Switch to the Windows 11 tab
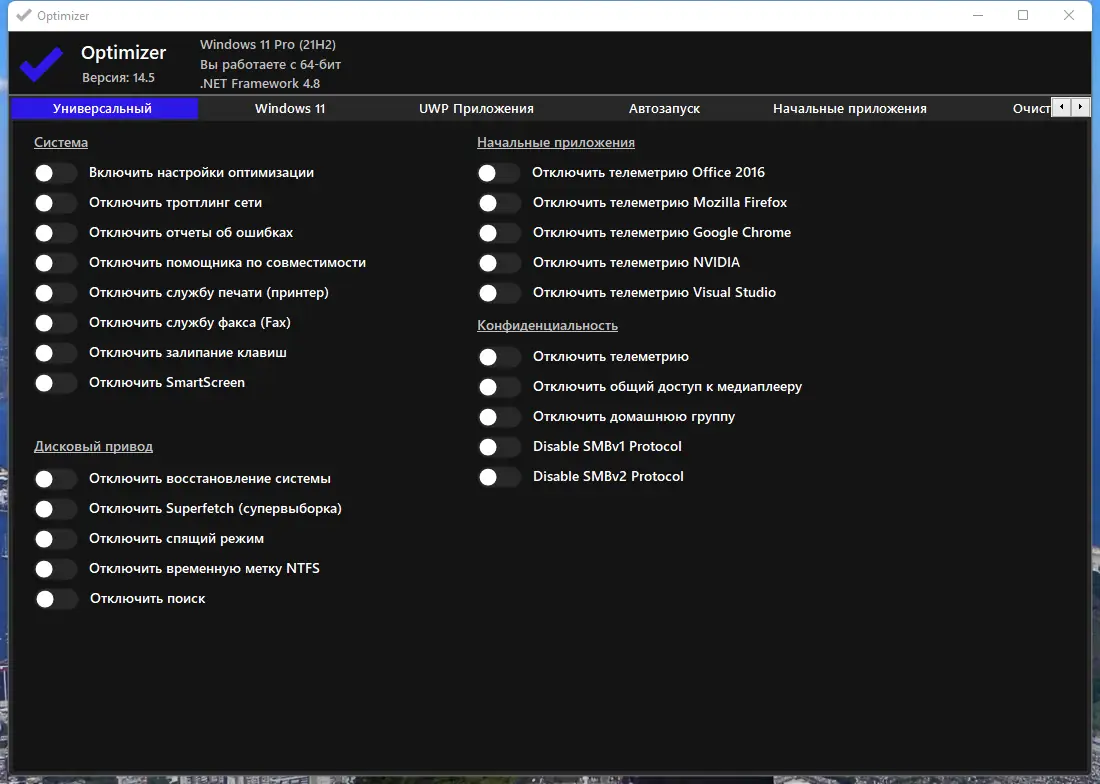This screenshot has height=784, width=1100. click(x=290, y=109)
